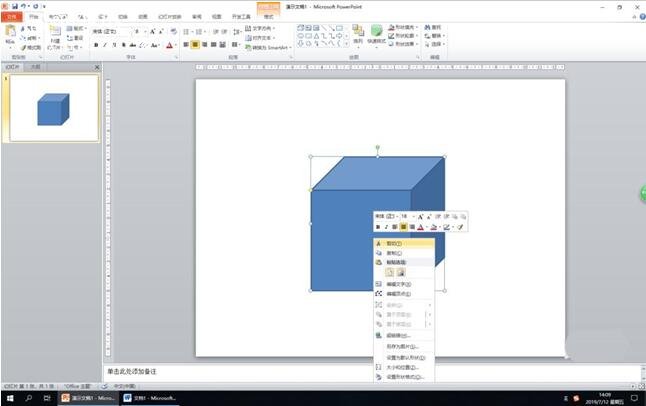
Task: Toggle Italic in the ribbon Font group
Action: point(105,45)
